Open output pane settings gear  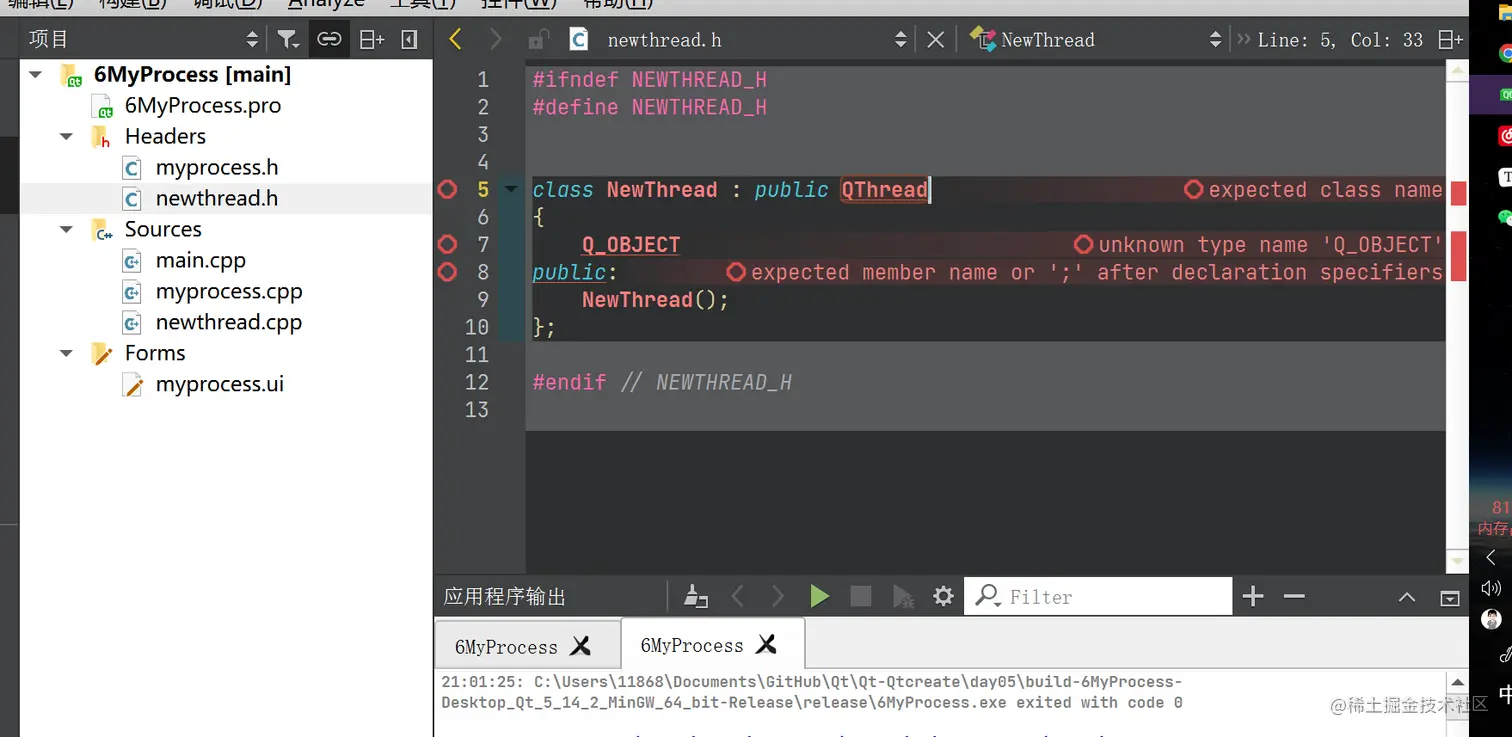coord(943,597)
